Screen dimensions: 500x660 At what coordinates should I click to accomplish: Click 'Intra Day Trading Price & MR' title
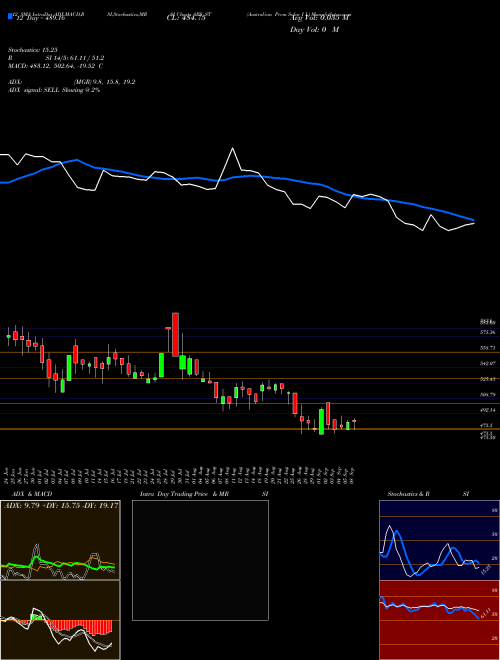pos(184,494)
